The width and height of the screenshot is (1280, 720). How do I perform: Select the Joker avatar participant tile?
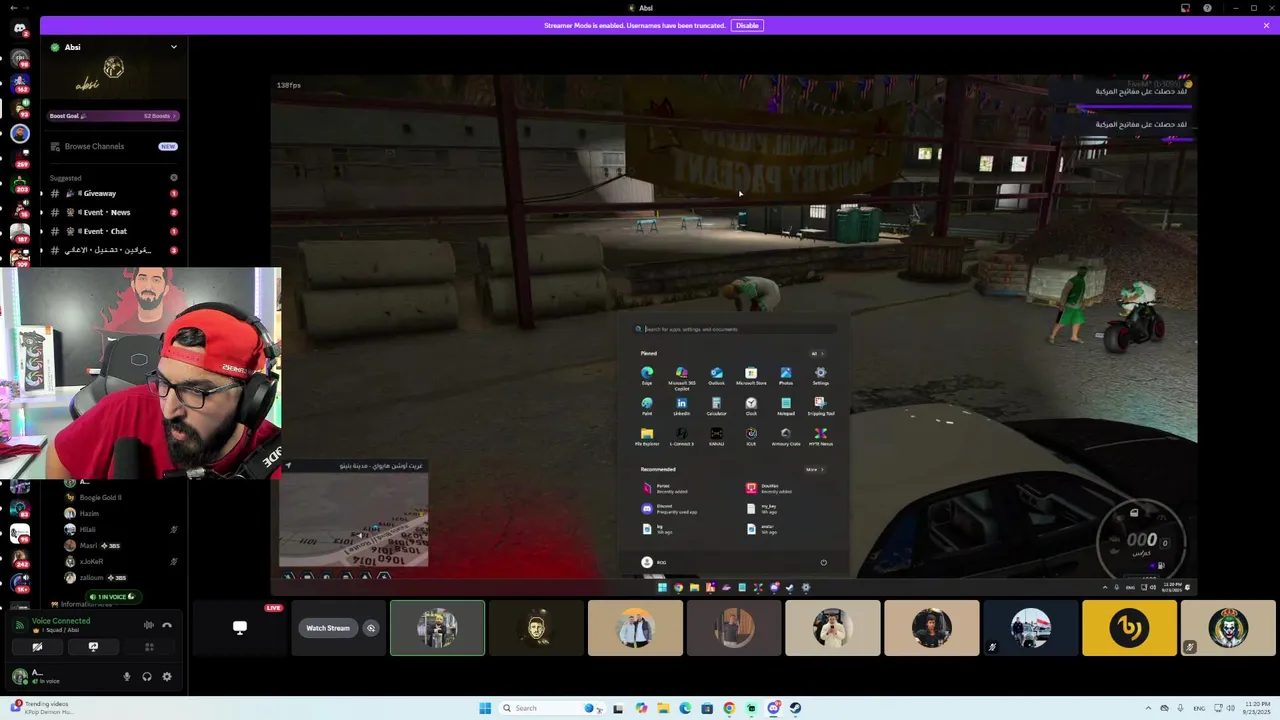[x=1228, y=628]
